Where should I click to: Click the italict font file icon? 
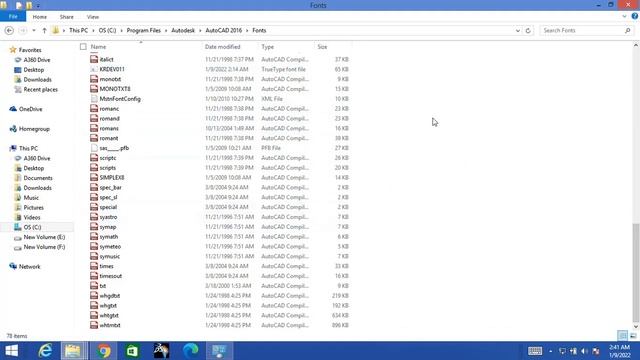[94, 59]
